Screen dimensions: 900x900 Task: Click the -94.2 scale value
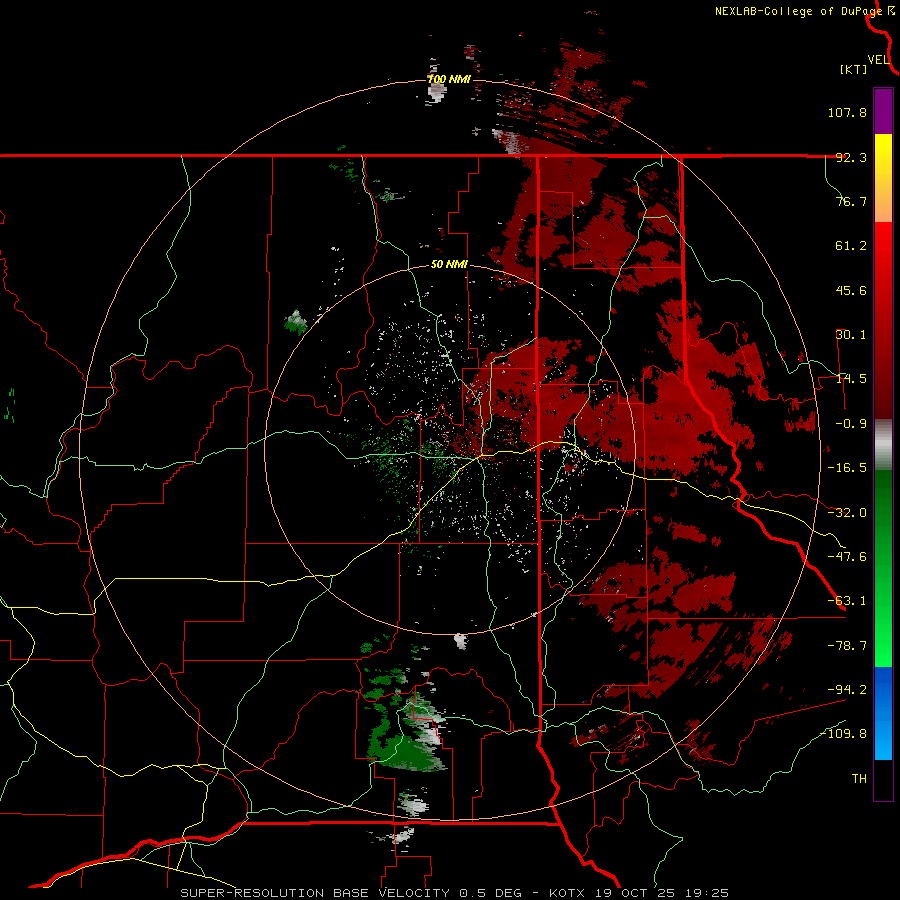point(847,690)
